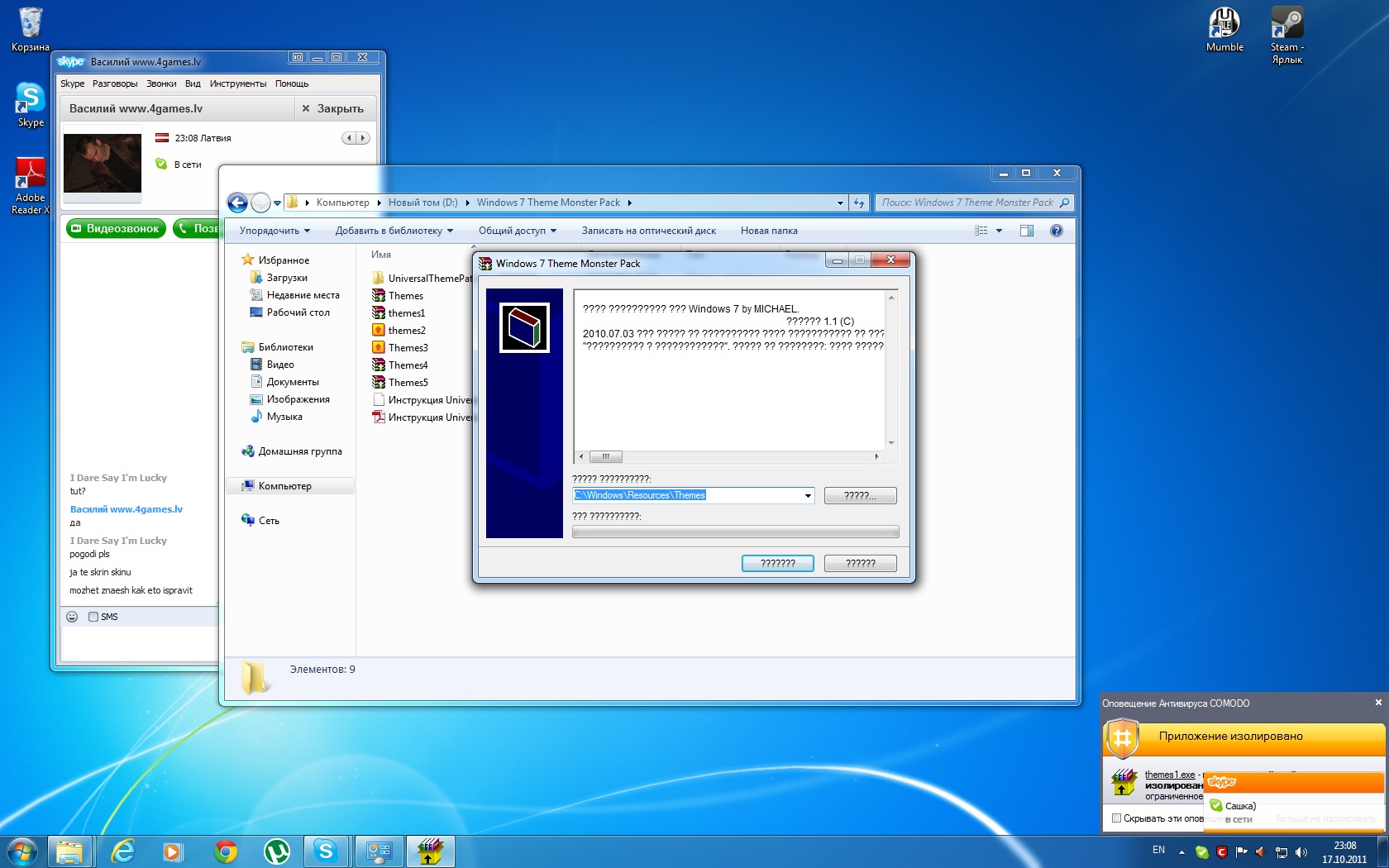This screenshot has width=1389, height=868.
Task: Open the Инструменты menu
Action: (238, 83)
